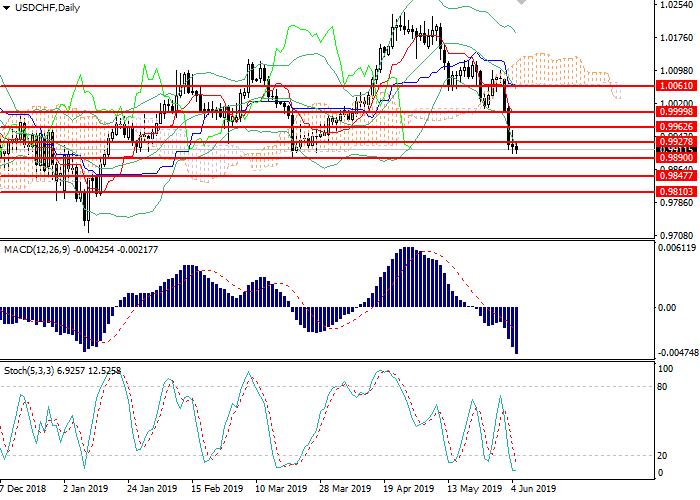Screen dimensions: 700x500
Task: Click the 1.02540 value on price axis
Action: click(676, 6)
